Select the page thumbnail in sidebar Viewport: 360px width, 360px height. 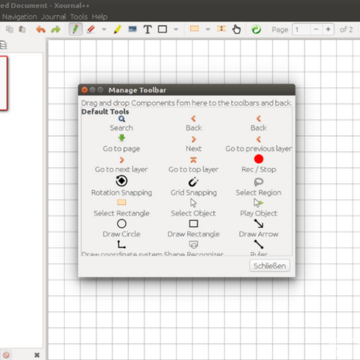click(3, 83)
